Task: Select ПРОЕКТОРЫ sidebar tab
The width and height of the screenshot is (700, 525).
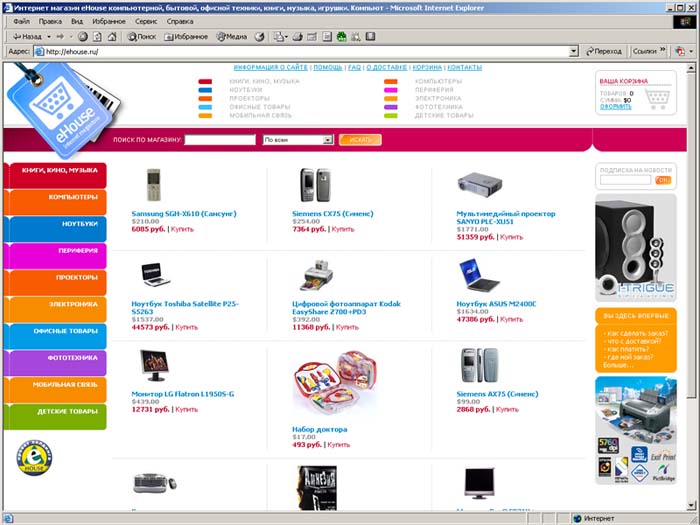Action: coord(55,283)
